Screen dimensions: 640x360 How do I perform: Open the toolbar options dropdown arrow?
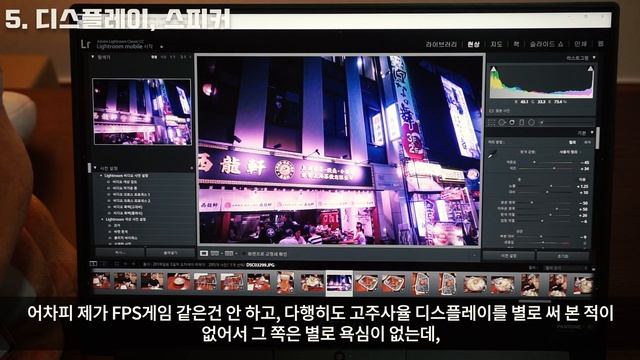(474, 255)
